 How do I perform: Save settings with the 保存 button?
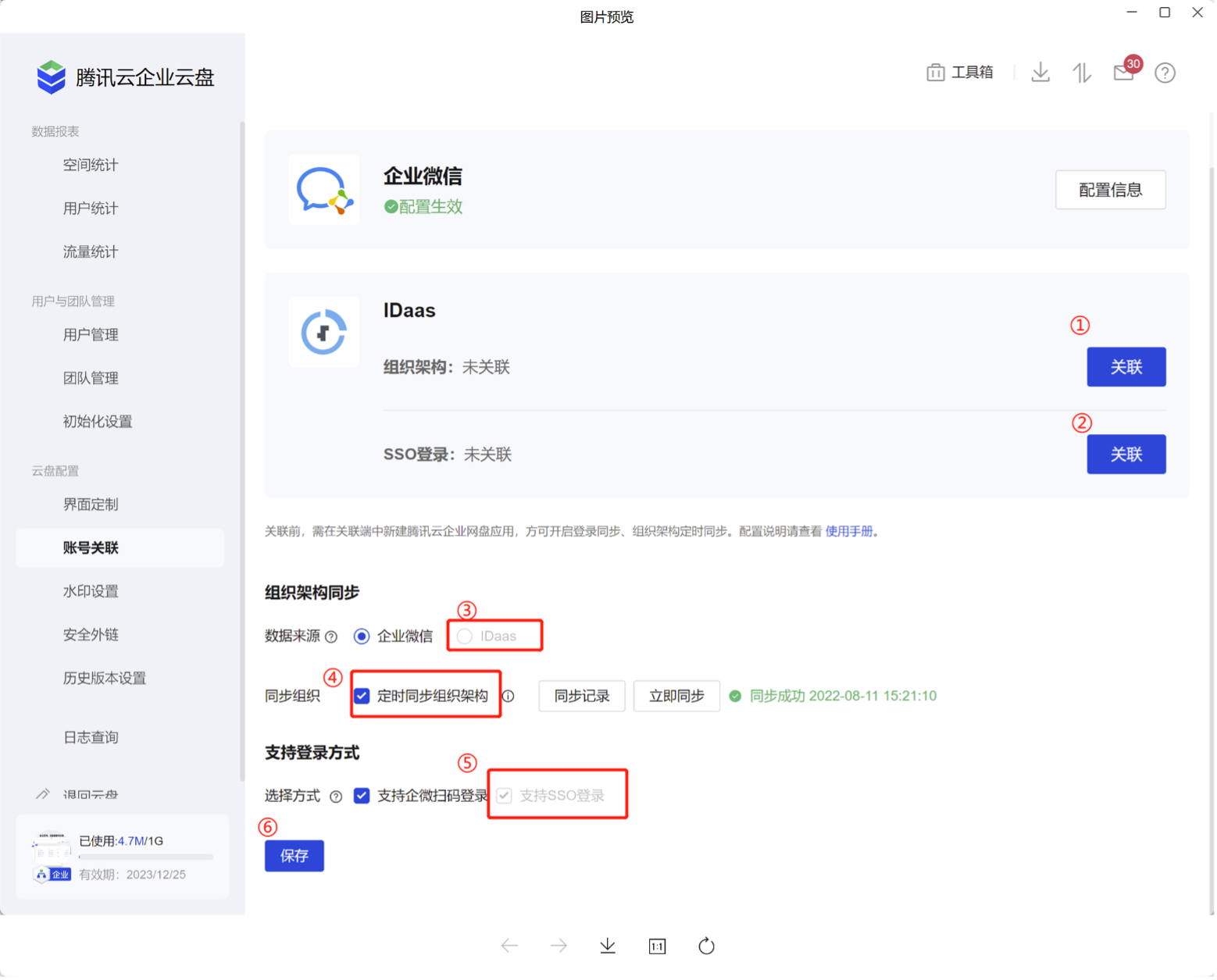(x=294, y=857)
